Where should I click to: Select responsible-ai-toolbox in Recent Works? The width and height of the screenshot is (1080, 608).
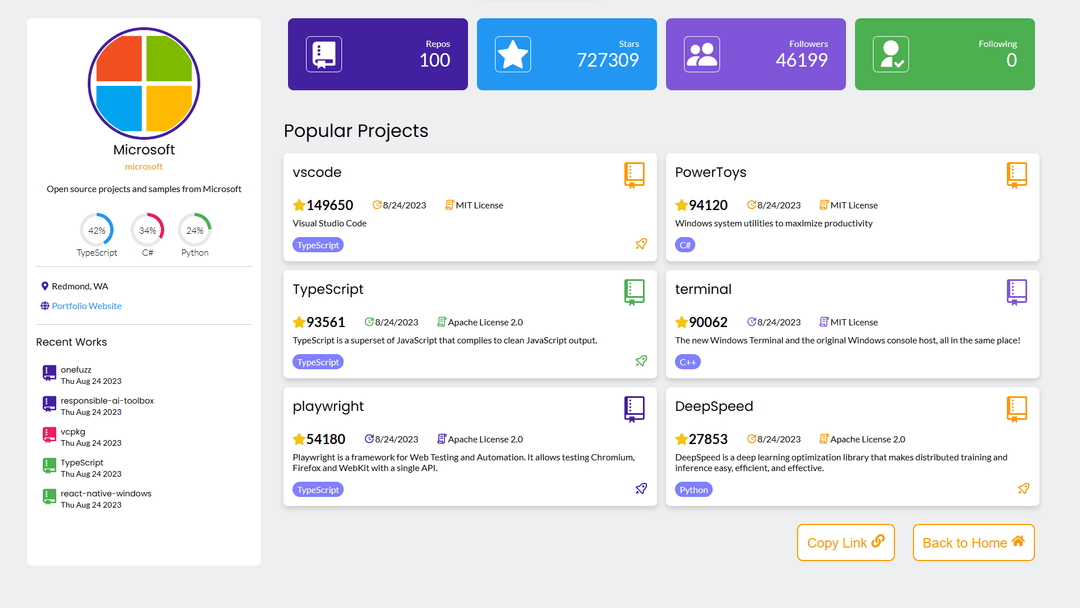[x=106, y=401]
